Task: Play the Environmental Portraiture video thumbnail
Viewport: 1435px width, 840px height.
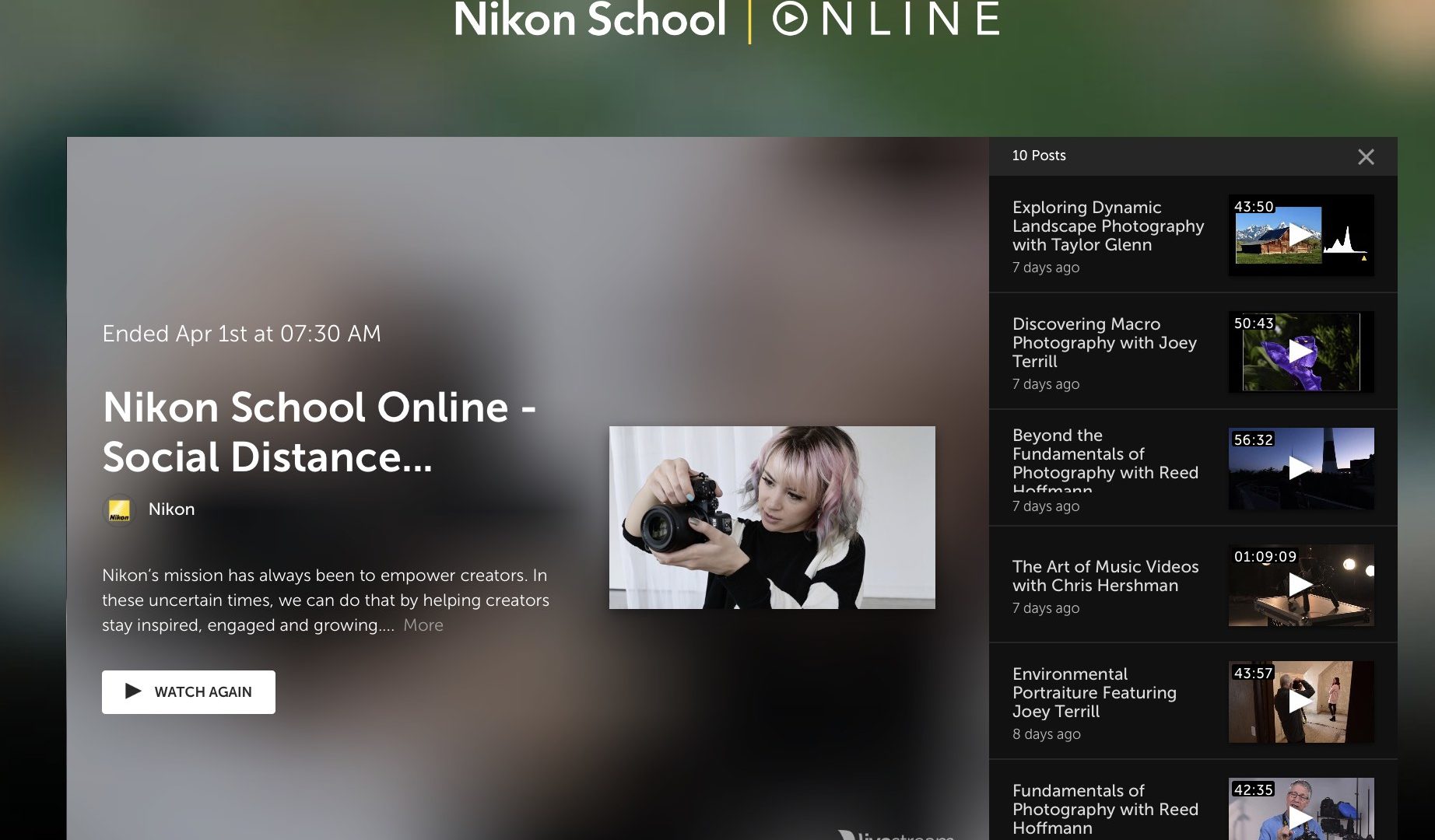Action: 1300,702
